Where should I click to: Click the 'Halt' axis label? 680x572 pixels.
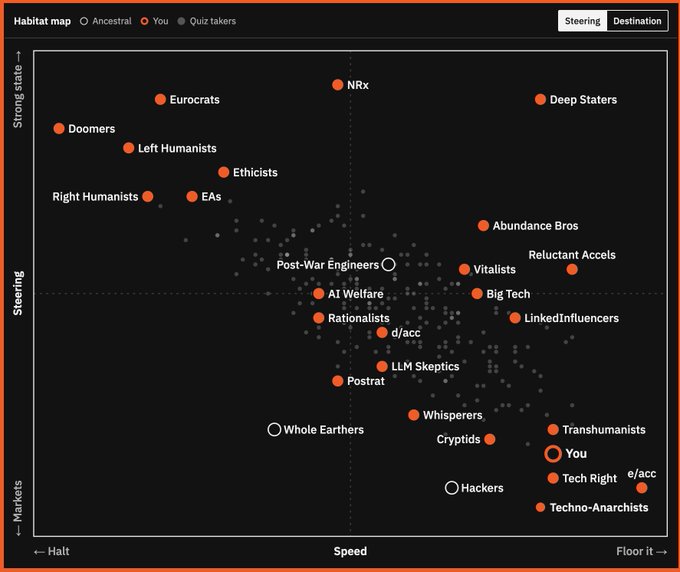pyautogui.click(x=52, y=551)
